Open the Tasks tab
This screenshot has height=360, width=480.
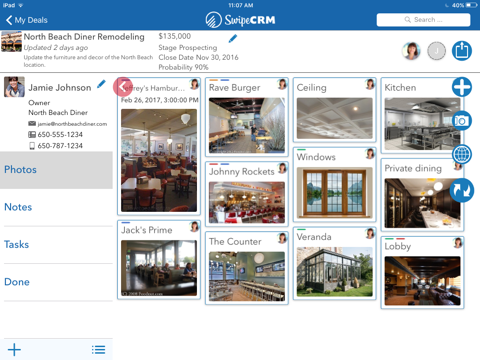(56, 245)
